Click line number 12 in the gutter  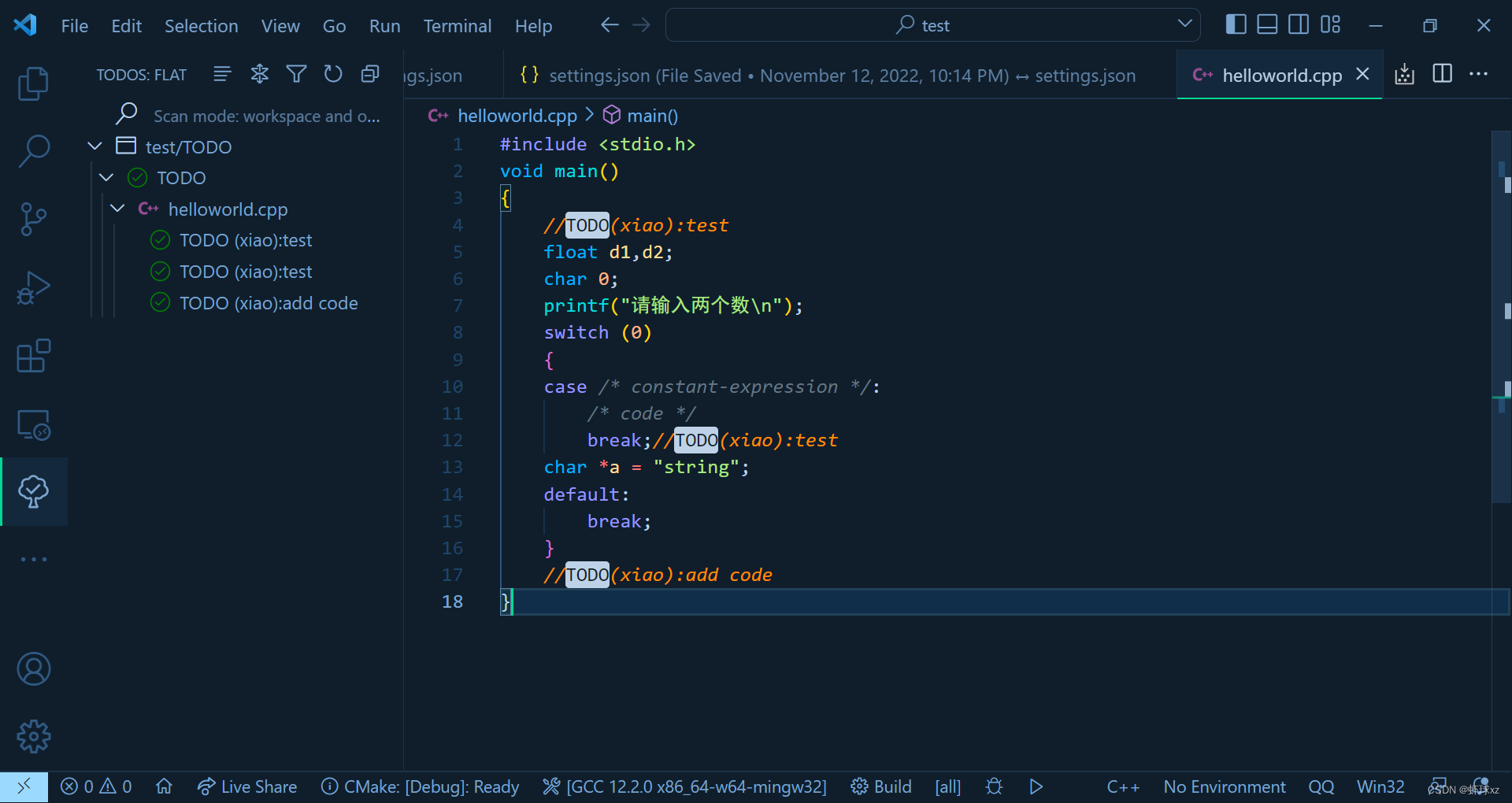pos(452,440)
